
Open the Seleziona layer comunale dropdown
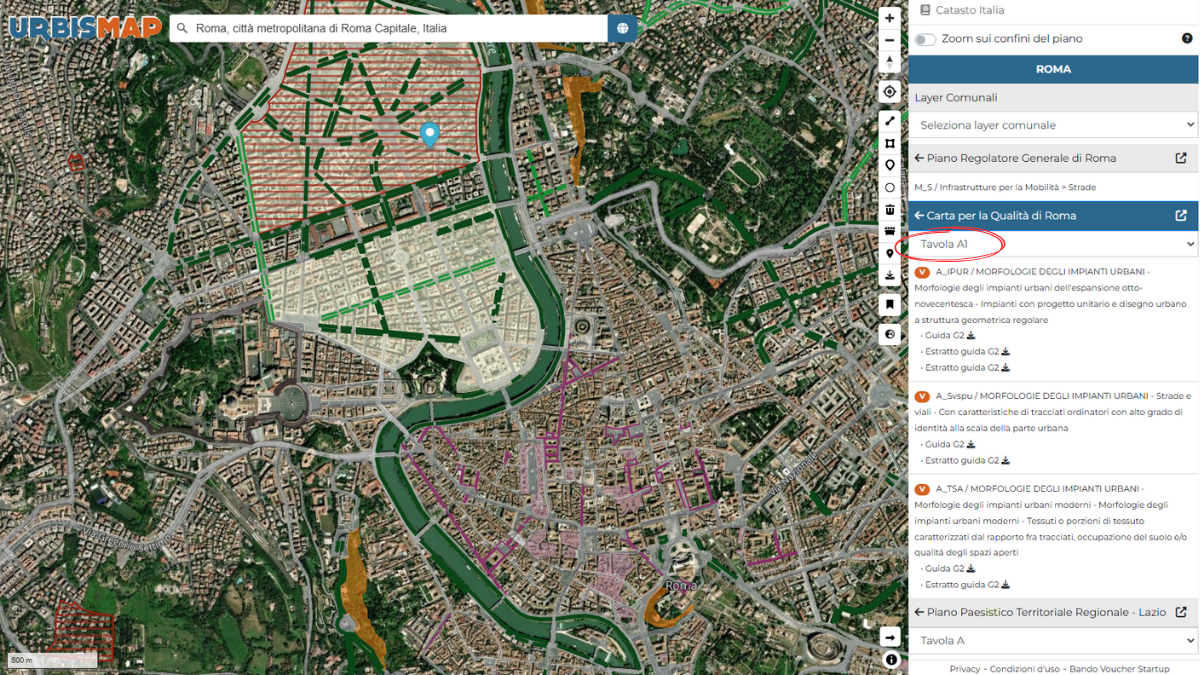tap(1052, 124)
